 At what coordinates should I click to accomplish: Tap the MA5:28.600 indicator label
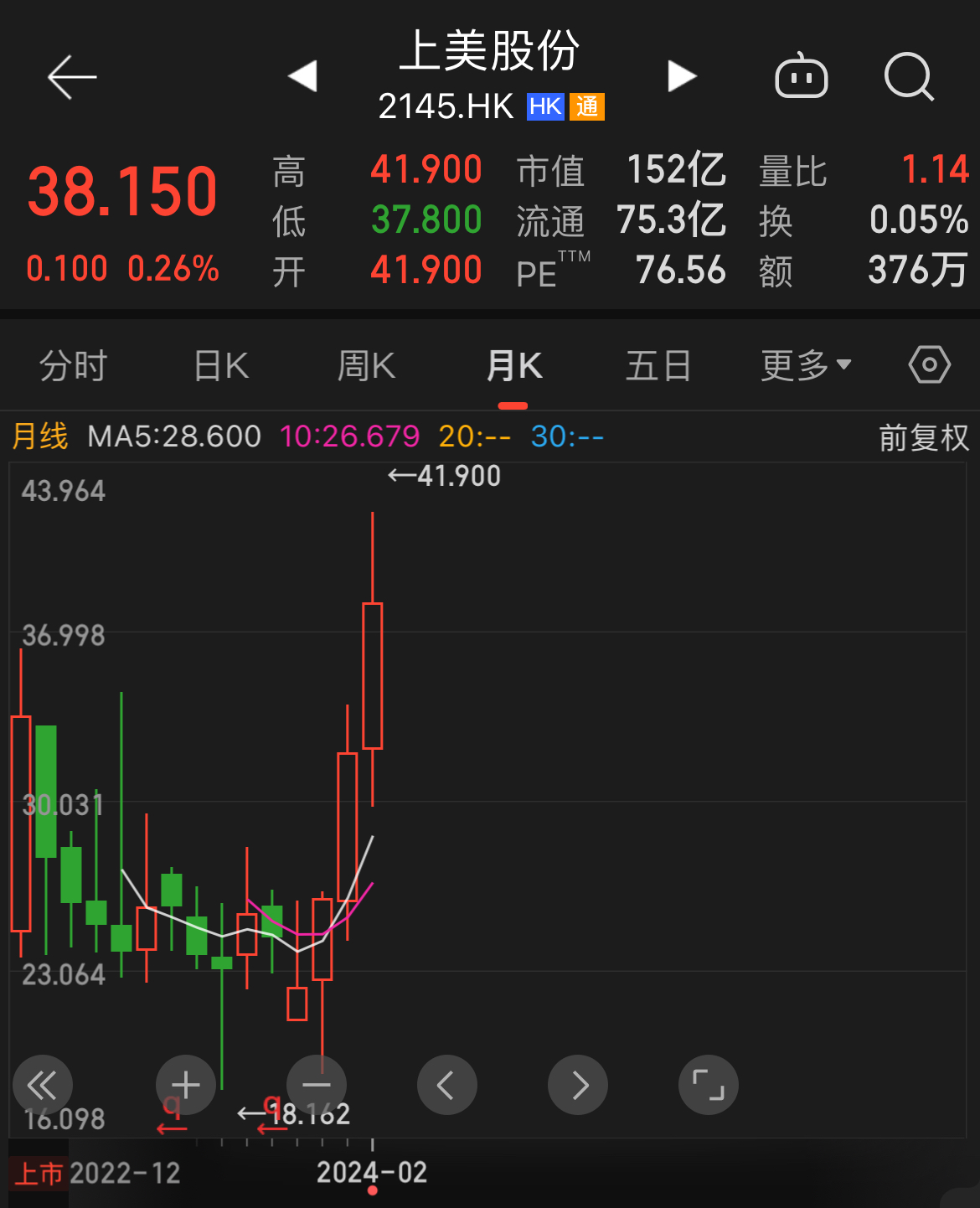(174, 436)
